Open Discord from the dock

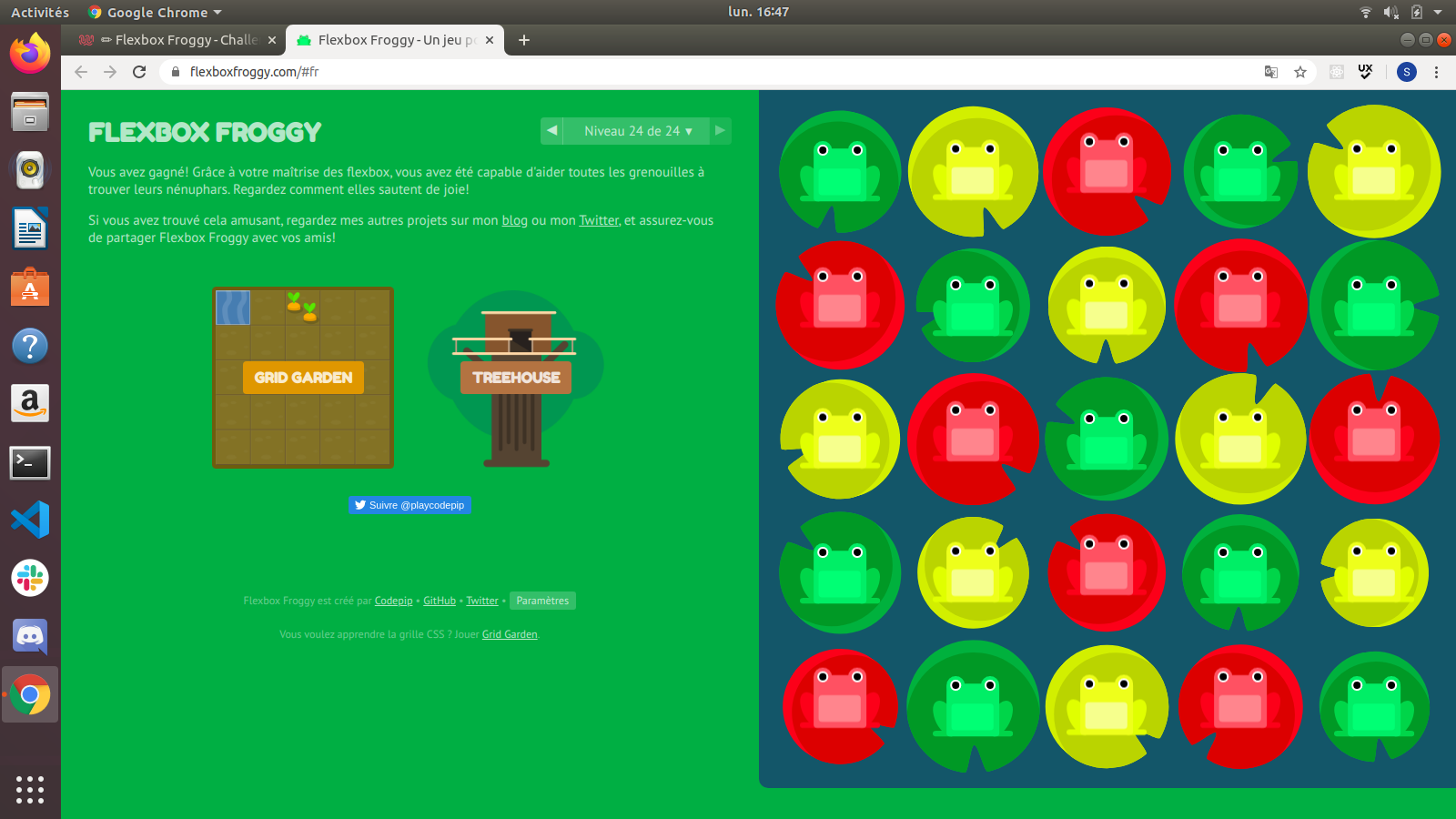(x=30, y=637)
